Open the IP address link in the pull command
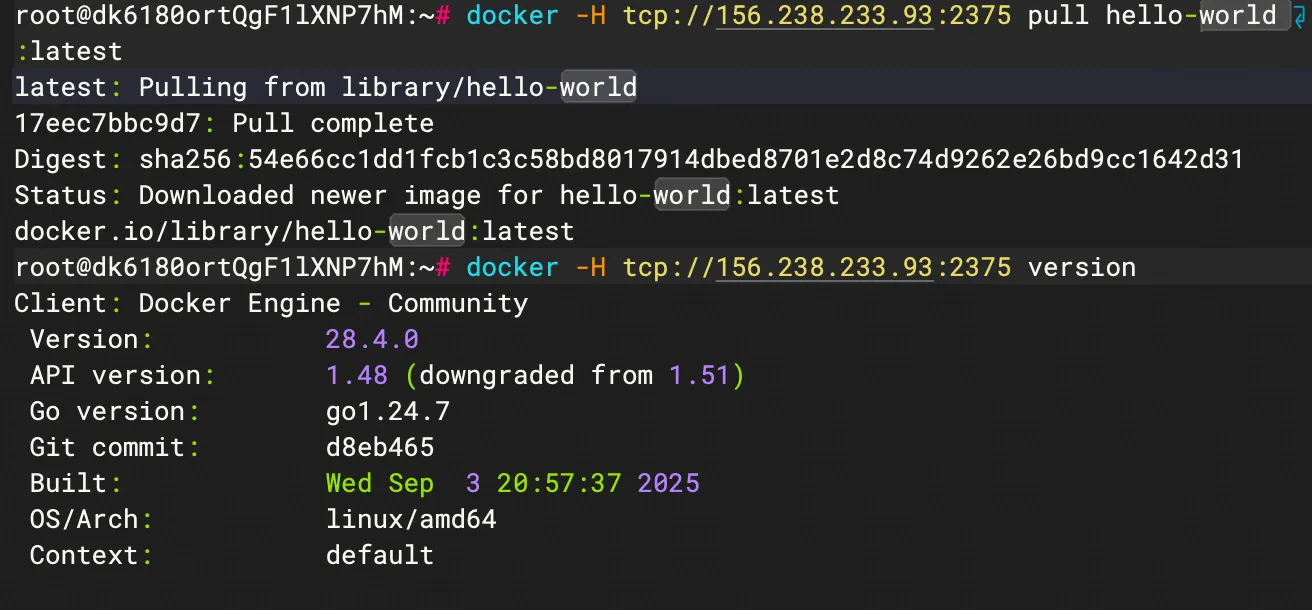1312x610 pixels. tap(825, 16)
